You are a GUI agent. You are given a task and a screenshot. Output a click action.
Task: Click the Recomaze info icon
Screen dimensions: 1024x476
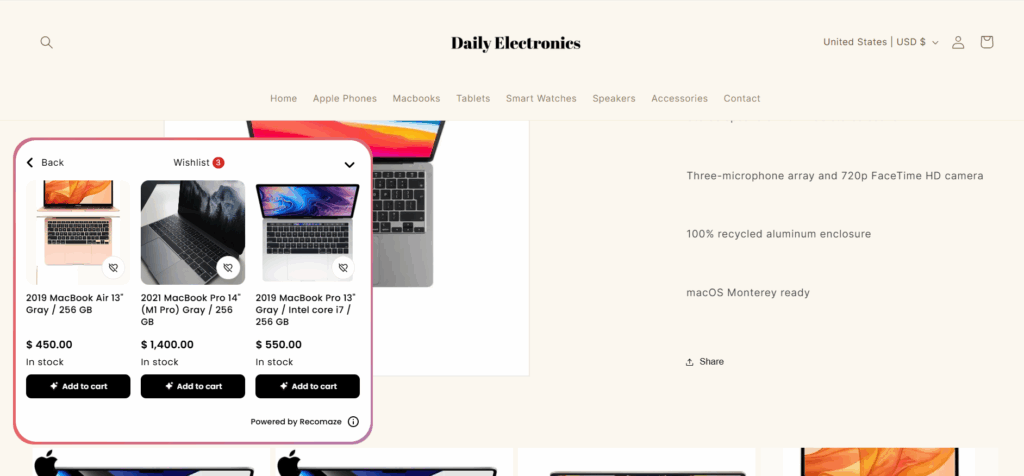[x=353, y=422]
